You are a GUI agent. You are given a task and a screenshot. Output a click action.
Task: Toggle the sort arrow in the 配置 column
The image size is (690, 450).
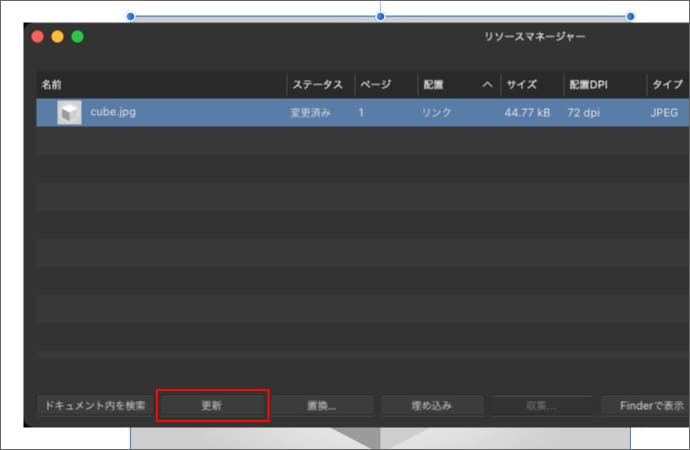487,85
